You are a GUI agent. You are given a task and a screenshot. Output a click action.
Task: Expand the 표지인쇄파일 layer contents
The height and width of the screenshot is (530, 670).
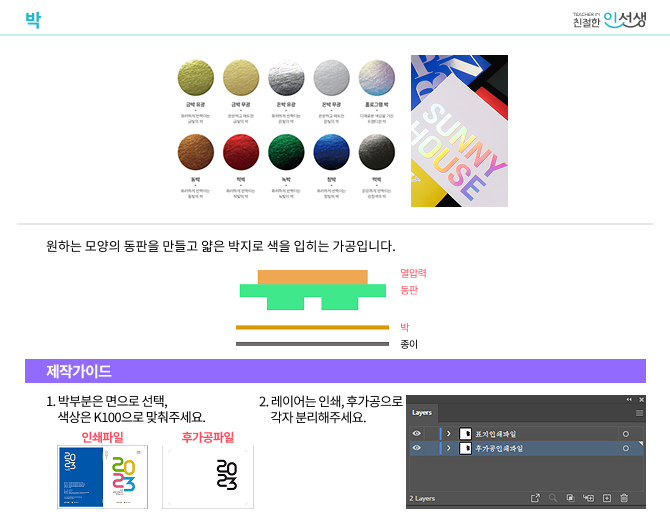click(x=448, y=433)
